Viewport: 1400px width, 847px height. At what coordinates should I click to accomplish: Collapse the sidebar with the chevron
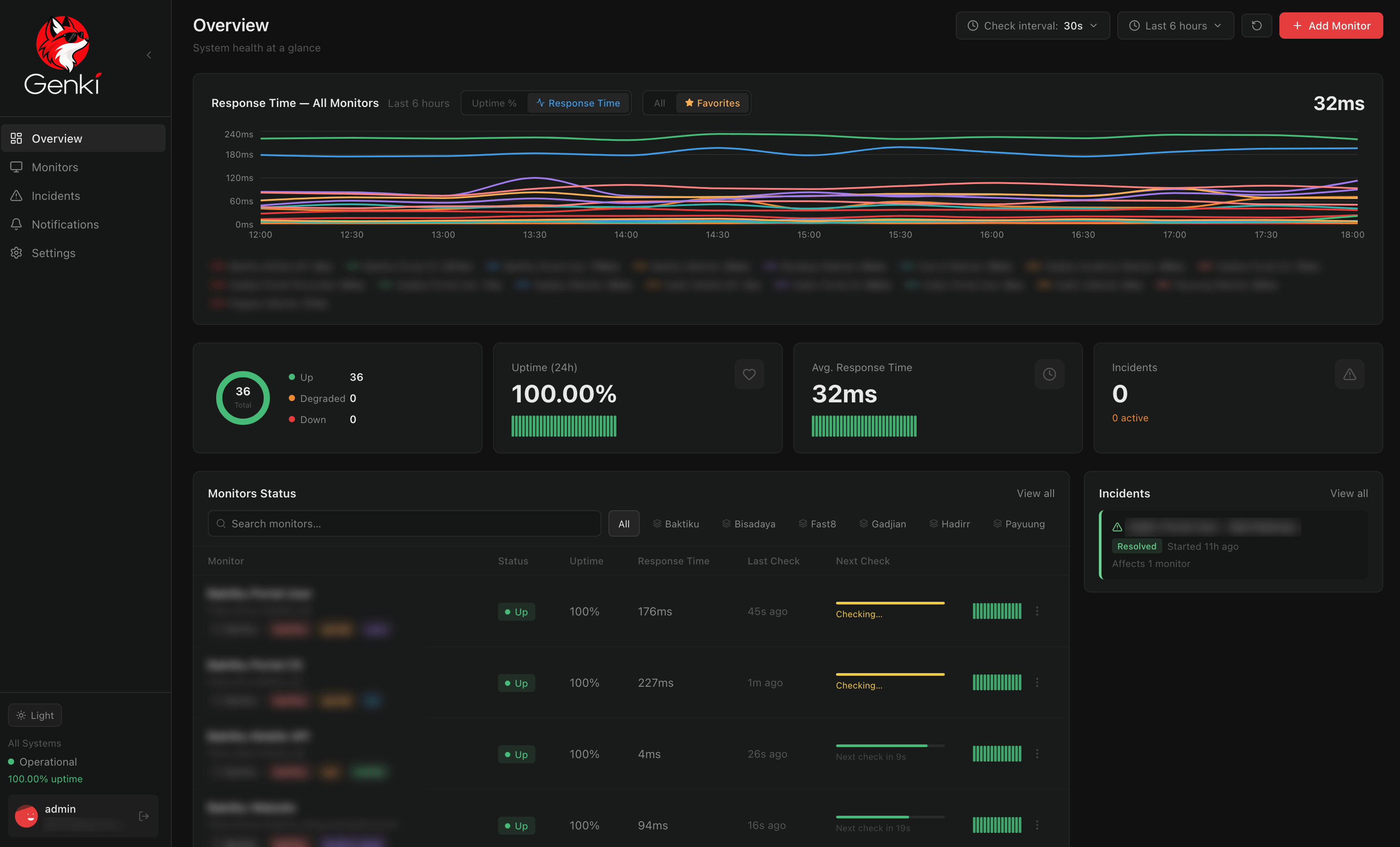click(149, 55)
